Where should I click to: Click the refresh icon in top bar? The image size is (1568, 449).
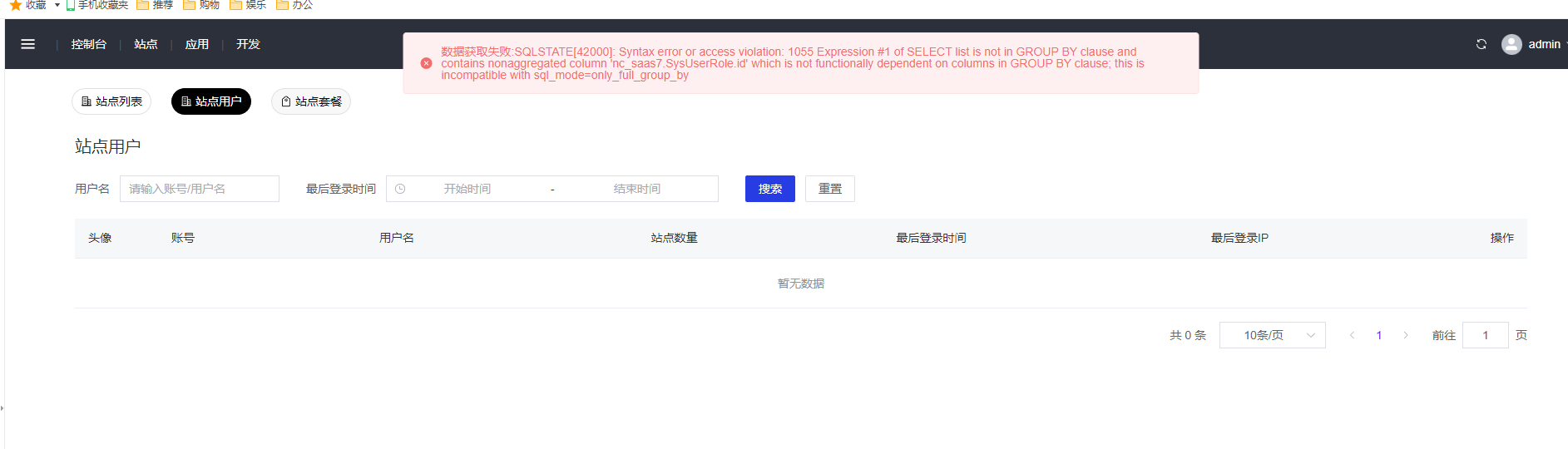click(1481, 44)
